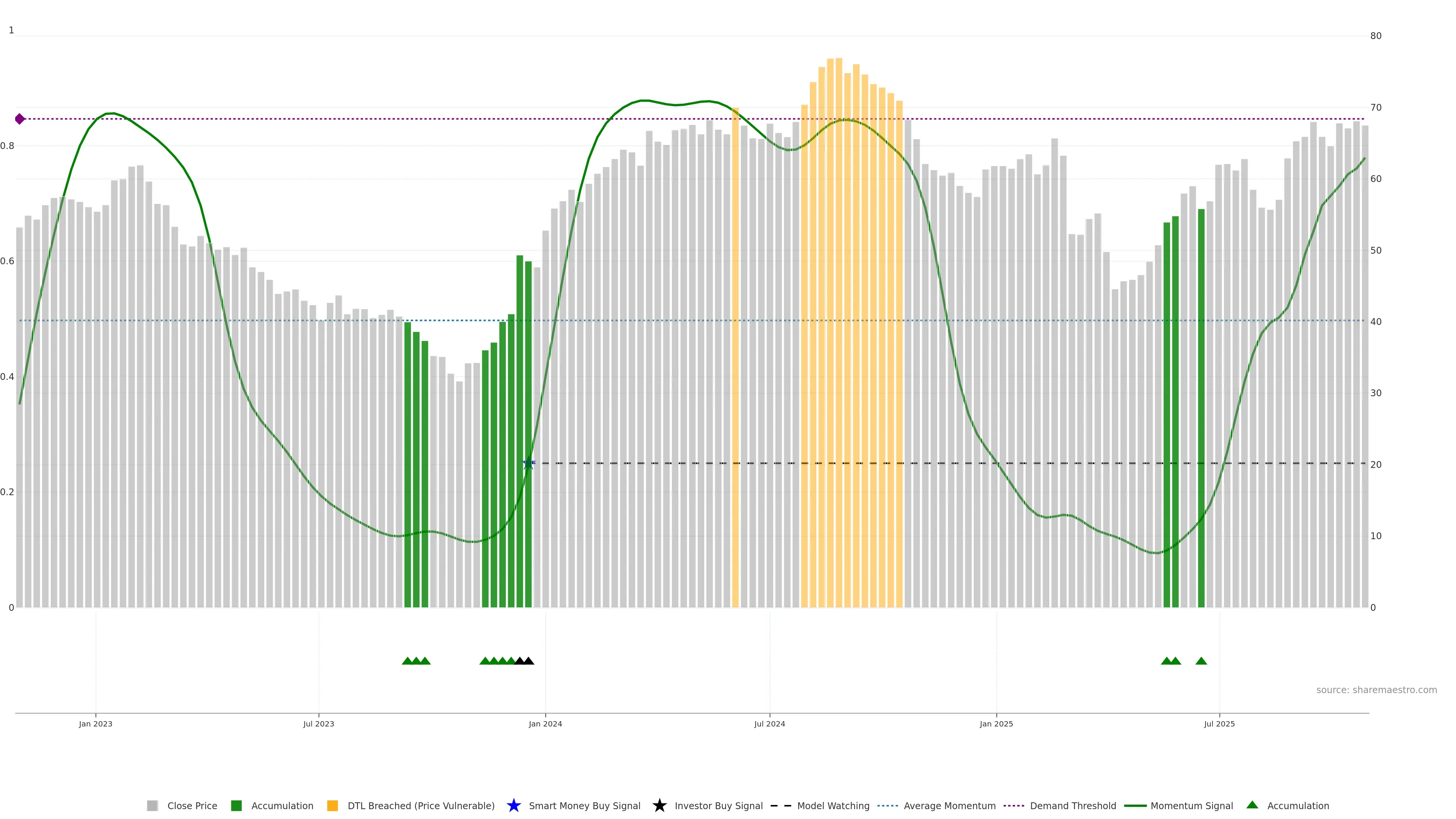1456x819 pixels.
Task: Click the Jul 2024 axis label
Action: (x=769, y=723)
